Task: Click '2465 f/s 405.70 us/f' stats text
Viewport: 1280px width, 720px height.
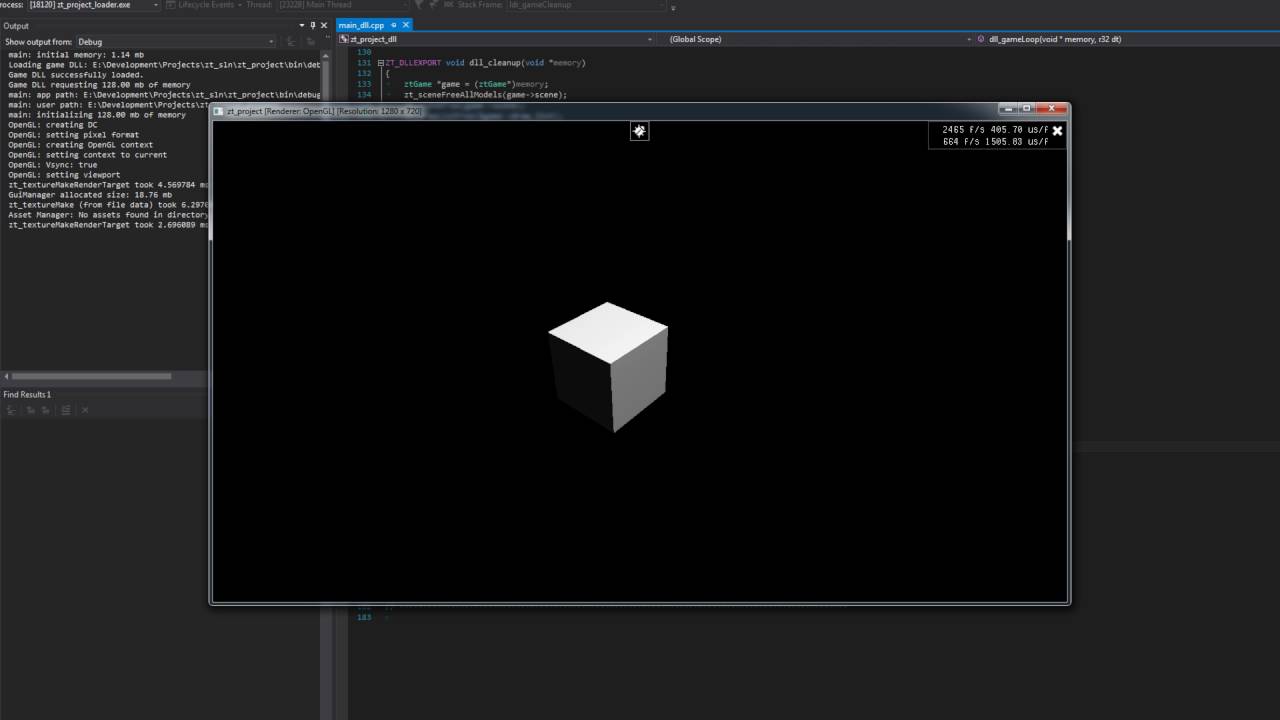Action: pos(995,130)
